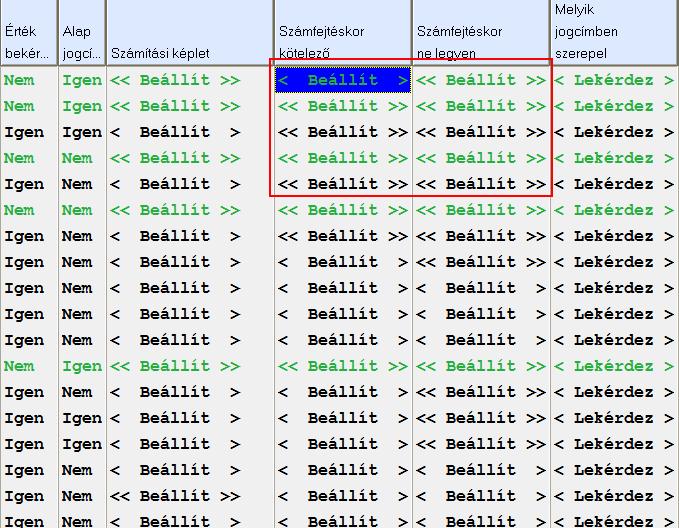The width and height of the screenshot is (679, 528).
Task: Click first row's Számfejtéskor ne legyen Beállít
Action: [481, 80]
